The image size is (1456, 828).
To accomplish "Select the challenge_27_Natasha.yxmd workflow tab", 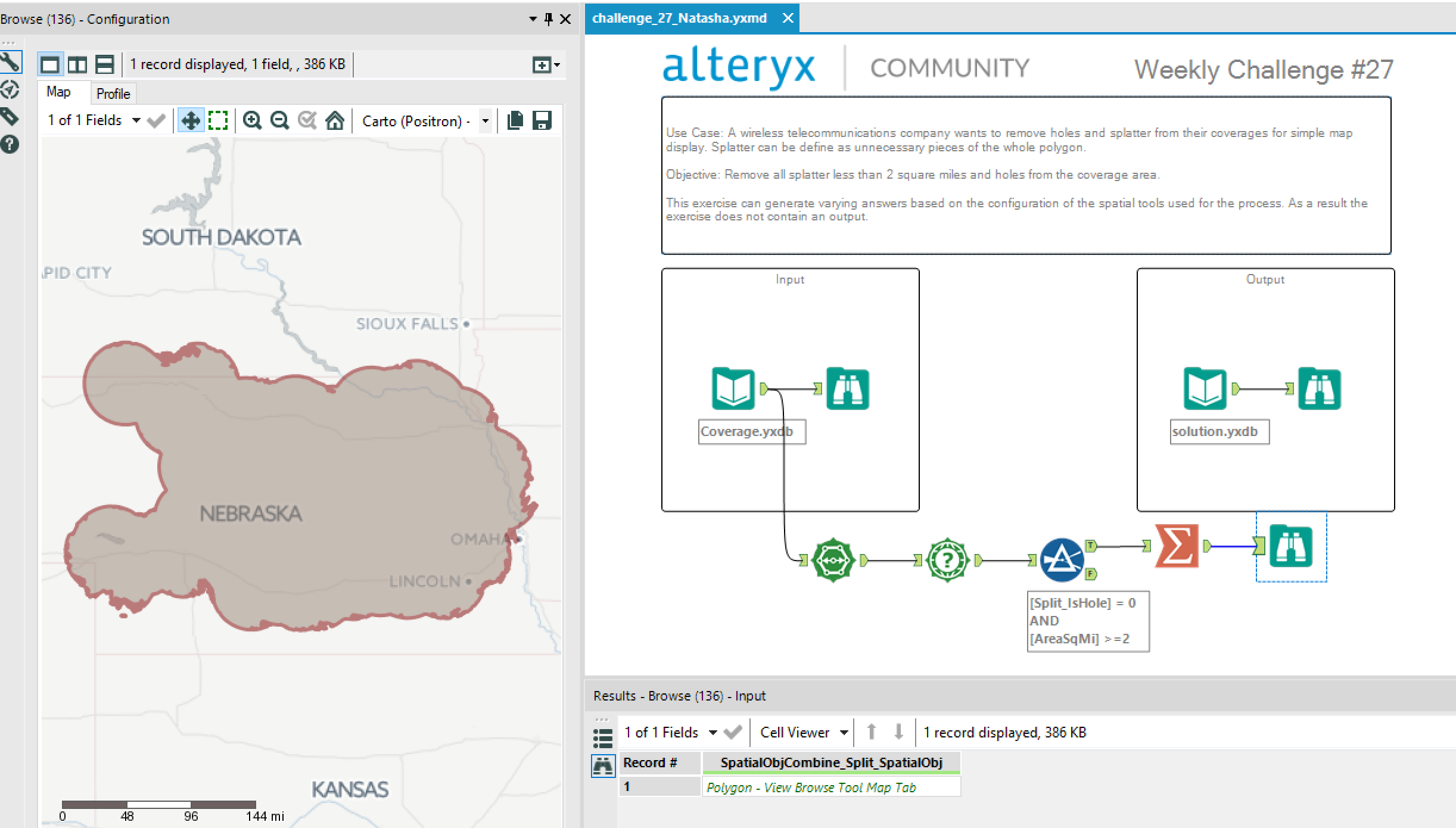I will click(x=678, y=18).
